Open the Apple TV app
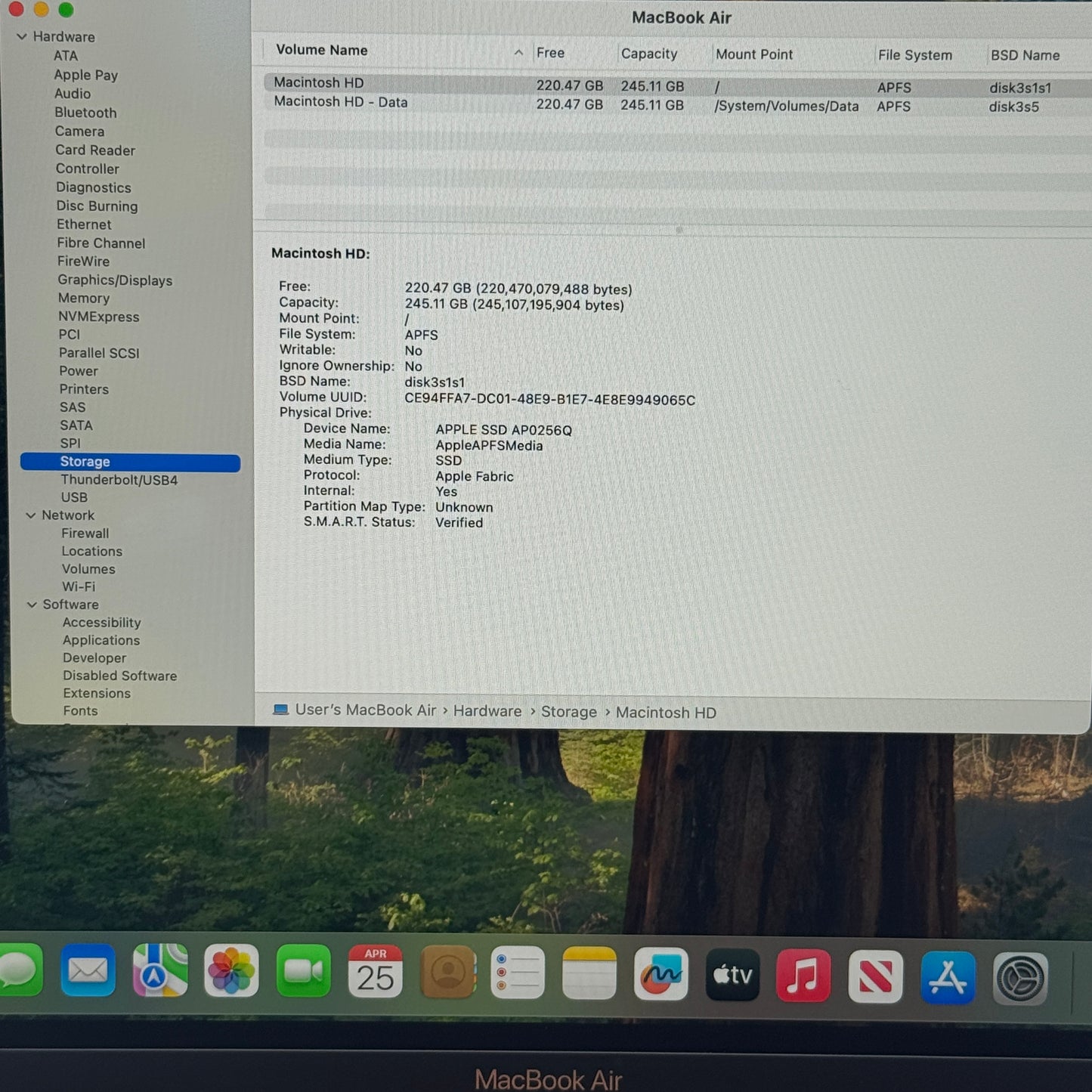This screenshot has width=1092, height=1092. pyautogui.click(x=732, y=975)
